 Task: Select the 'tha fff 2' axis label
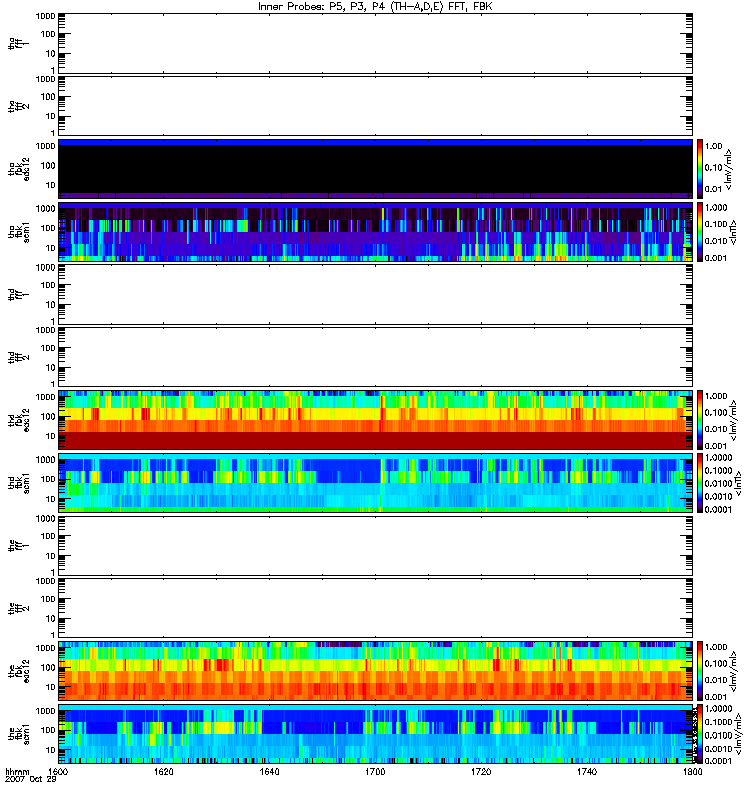click(18, 106)
